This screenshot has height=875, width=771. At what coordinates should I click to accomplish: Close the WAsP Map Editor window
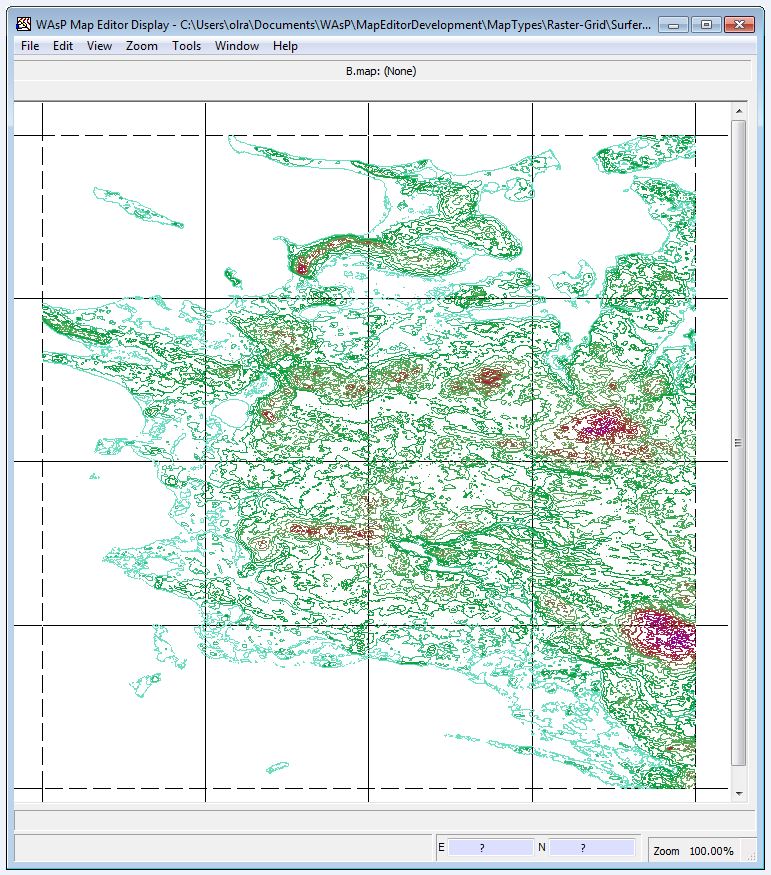[x=739, y=25]
